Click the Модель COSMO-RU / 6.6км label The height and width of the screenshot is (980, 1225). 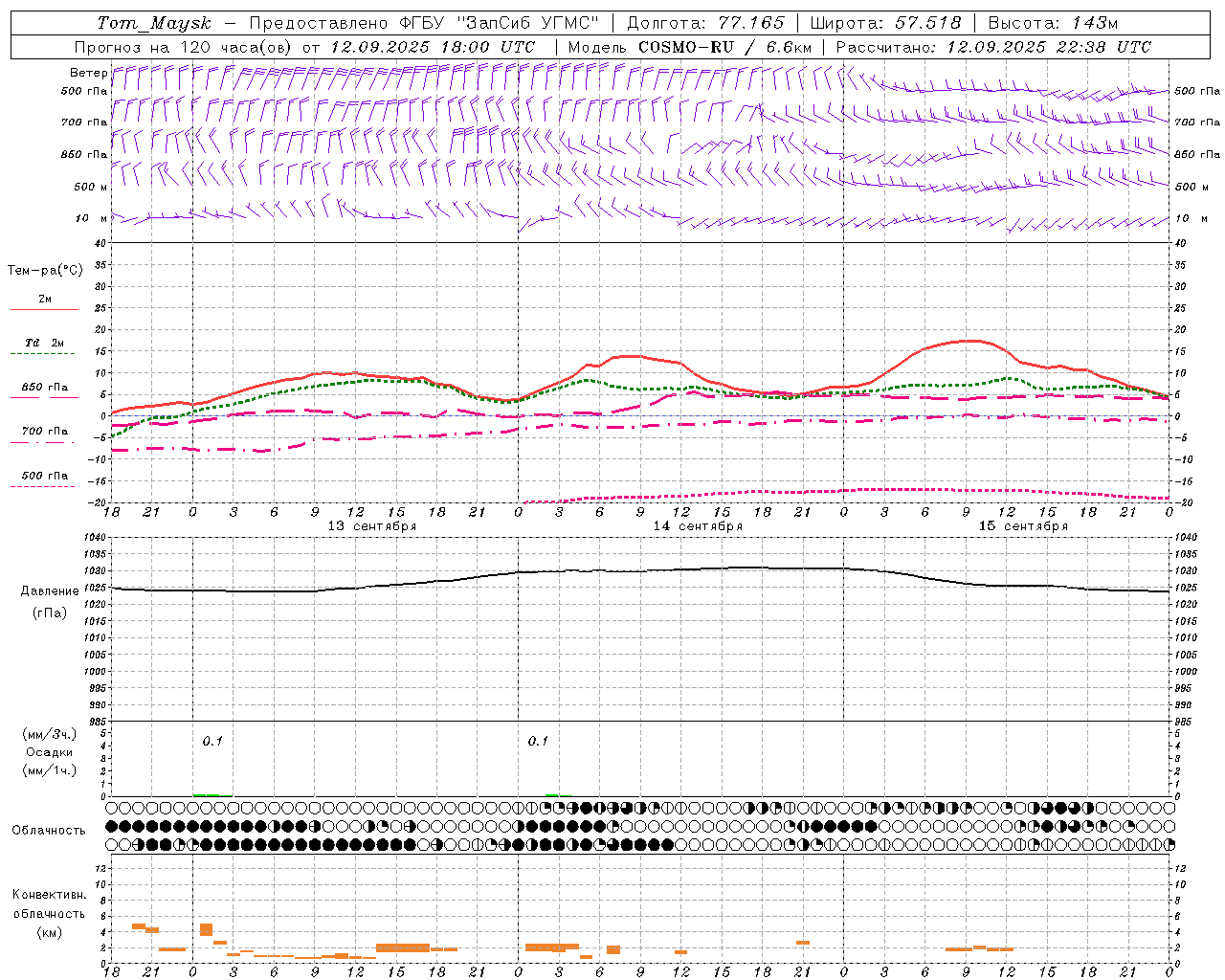pyautogui.click(x=690, y=47)
